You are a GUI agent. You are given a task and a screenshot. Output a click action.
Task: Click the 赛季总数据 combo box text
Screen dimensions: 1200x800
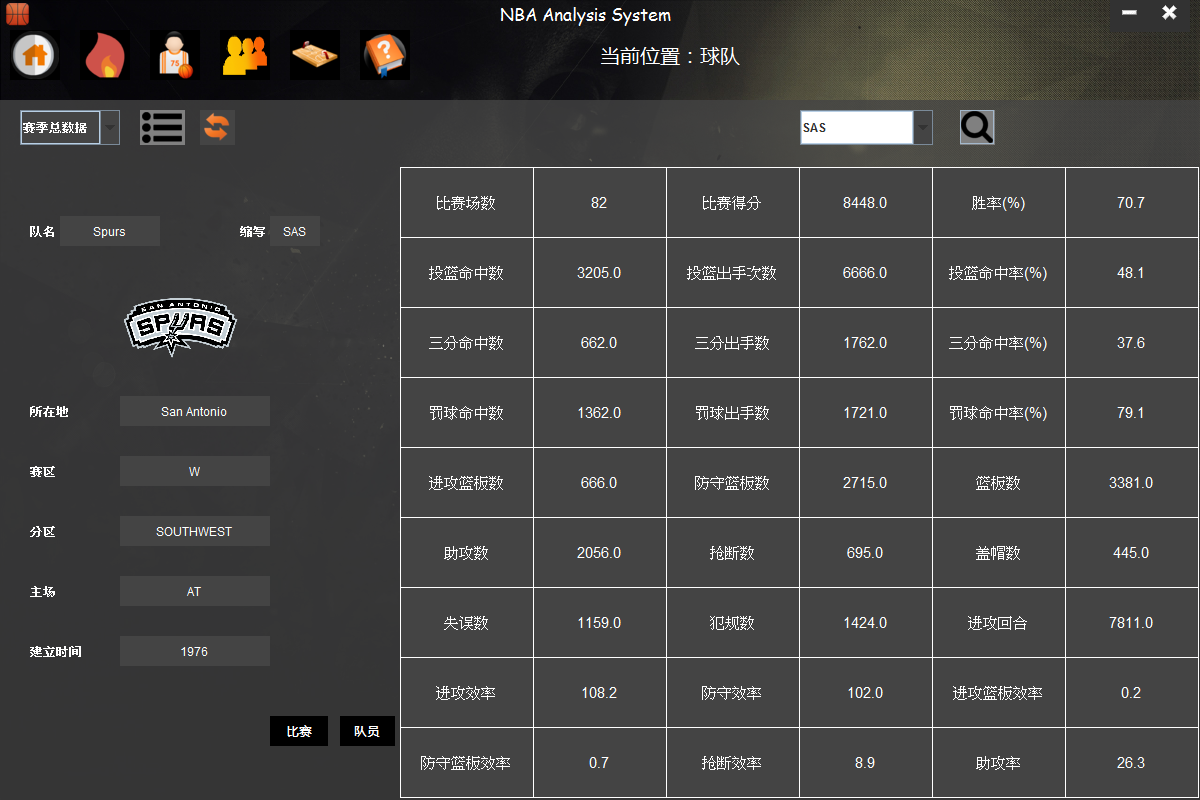tap(60, 127)
